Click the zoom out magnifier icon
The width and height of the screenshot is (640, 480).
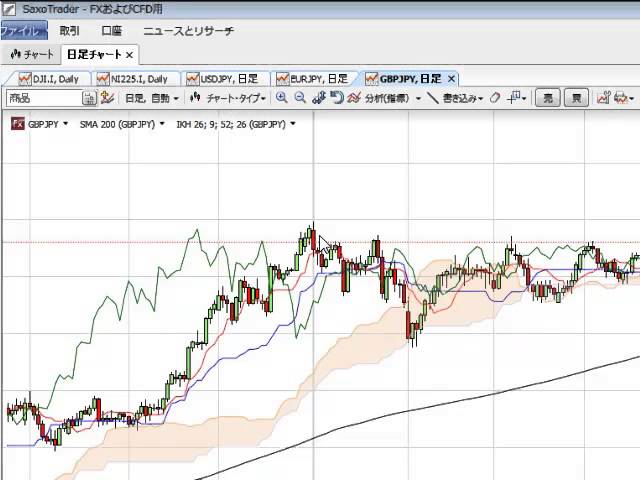pyautogui.click(x=299, y=98)
